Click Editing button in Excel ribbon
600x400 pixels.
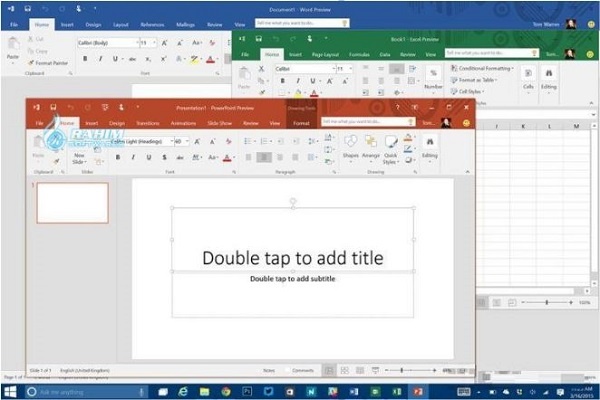coord(549,80)
